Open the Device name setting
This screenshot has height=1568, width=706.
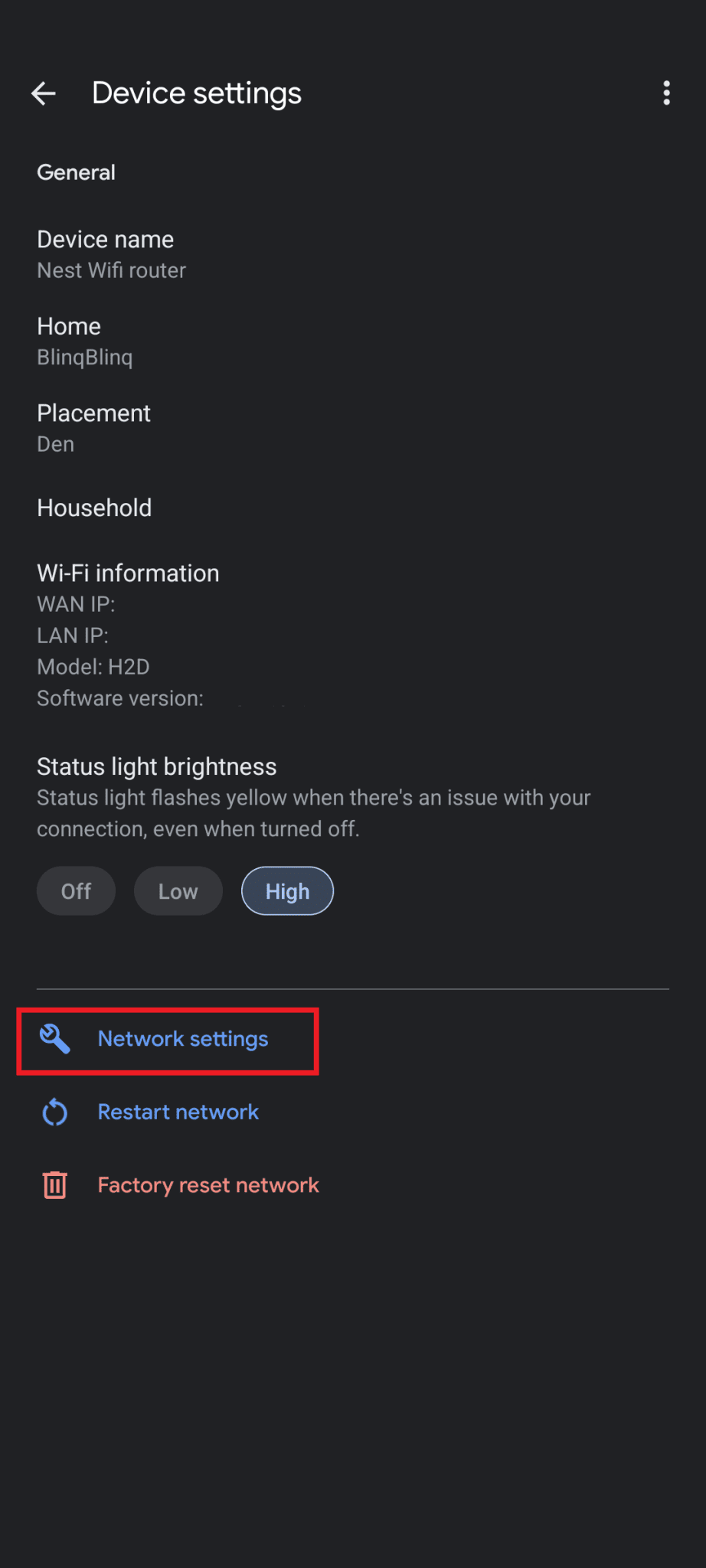(x=105, y=253)
